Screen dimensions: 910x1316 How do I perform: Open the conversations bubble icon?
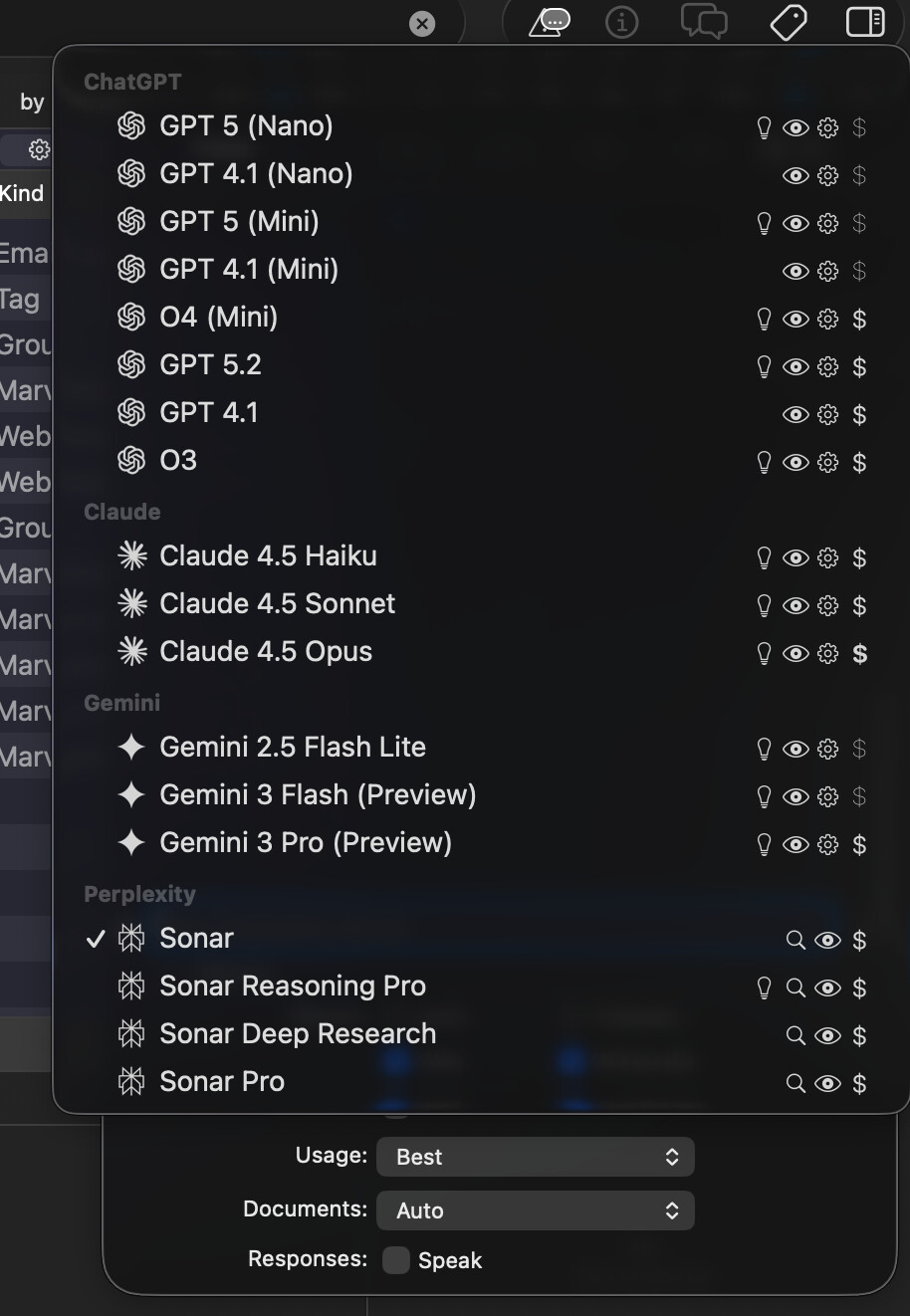click(x=703, y=22)
